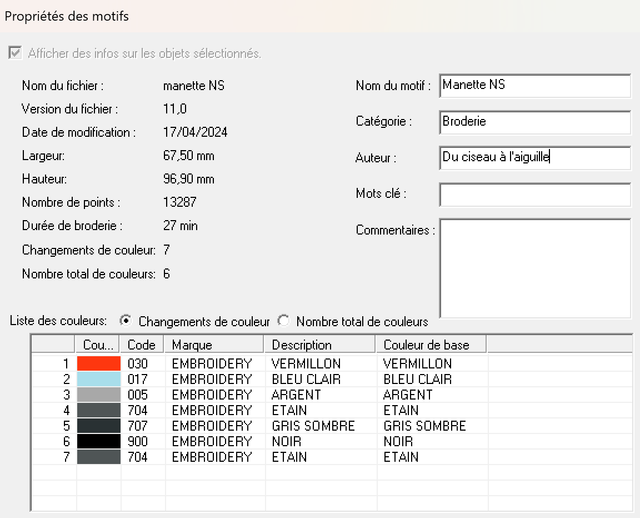Click inside the 'Commentaires' text area
This screenshot has width=640, height=518.
534,267
